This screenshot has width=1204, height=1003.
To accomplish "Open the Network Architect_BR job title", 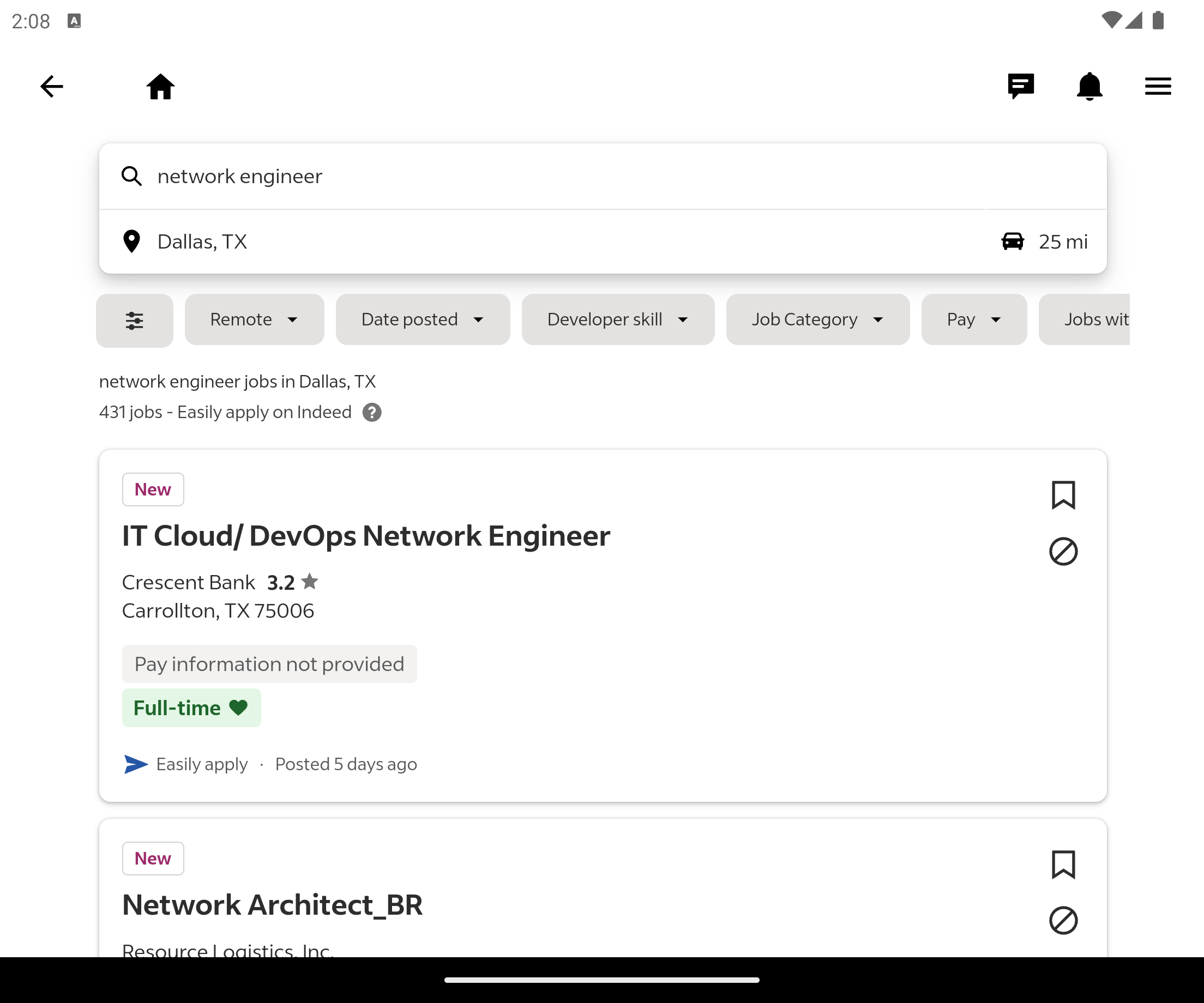I will (x=272, y=905).
